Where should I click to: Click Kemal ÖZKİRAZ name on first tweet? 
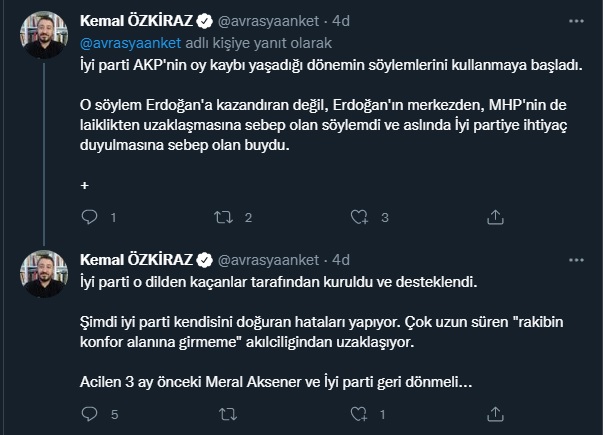point(136,18)
